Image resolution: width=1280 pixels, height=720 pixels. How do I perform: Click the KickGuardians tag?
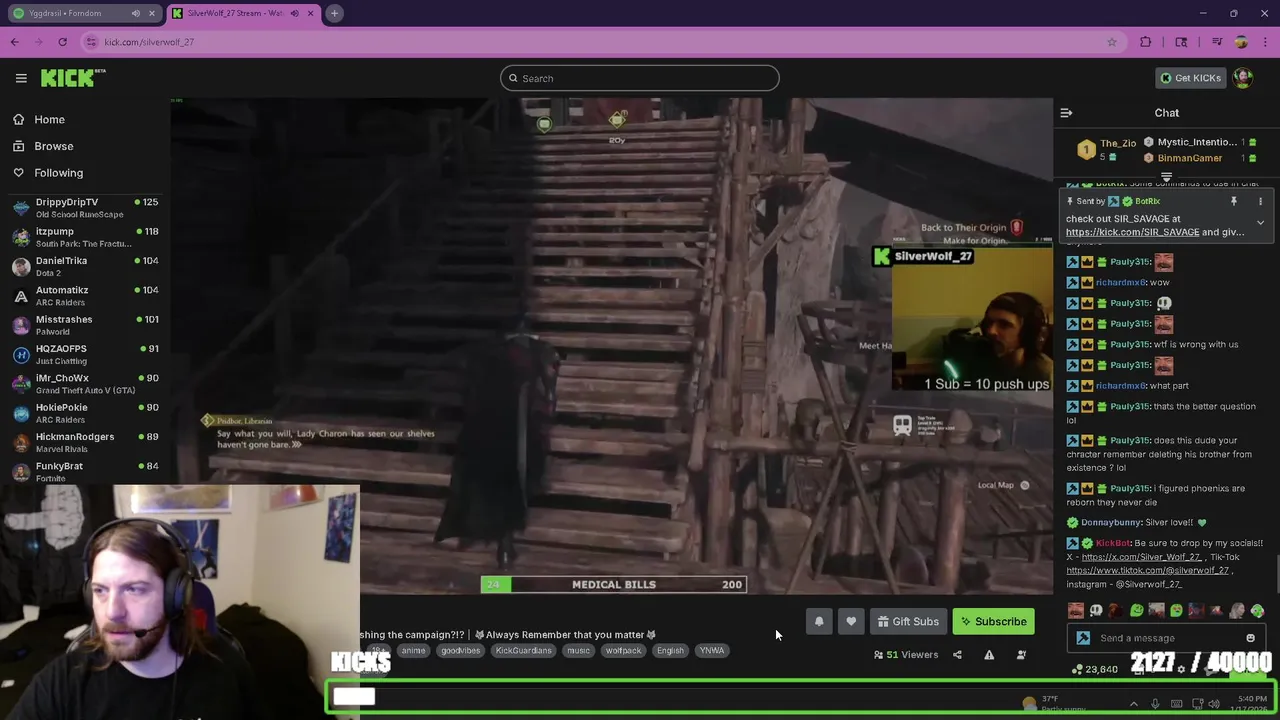pos(524,650)
